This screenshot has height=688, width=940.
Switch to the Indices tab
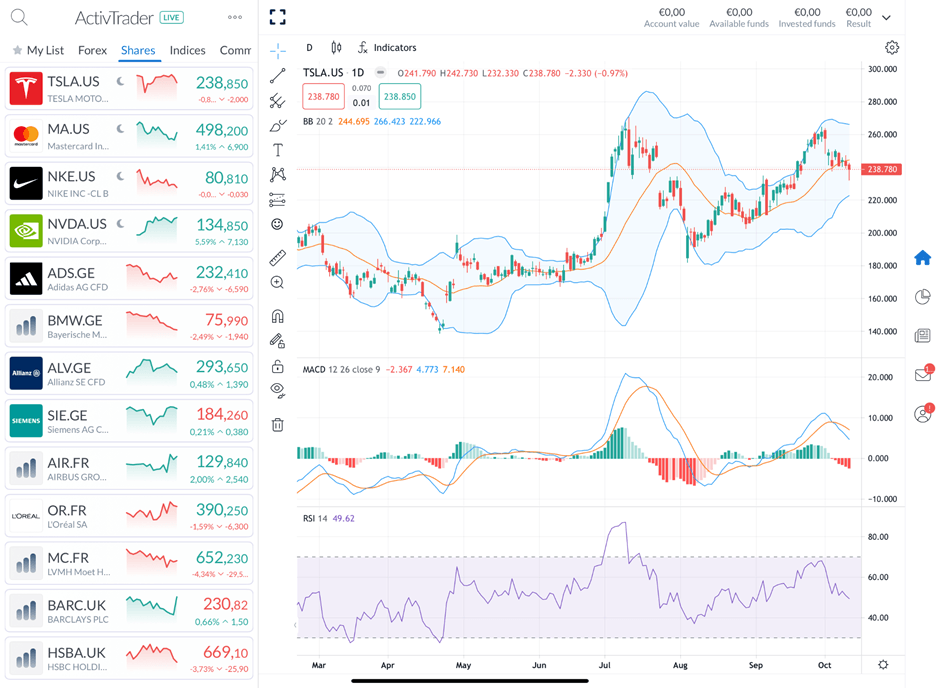(188, 50)
